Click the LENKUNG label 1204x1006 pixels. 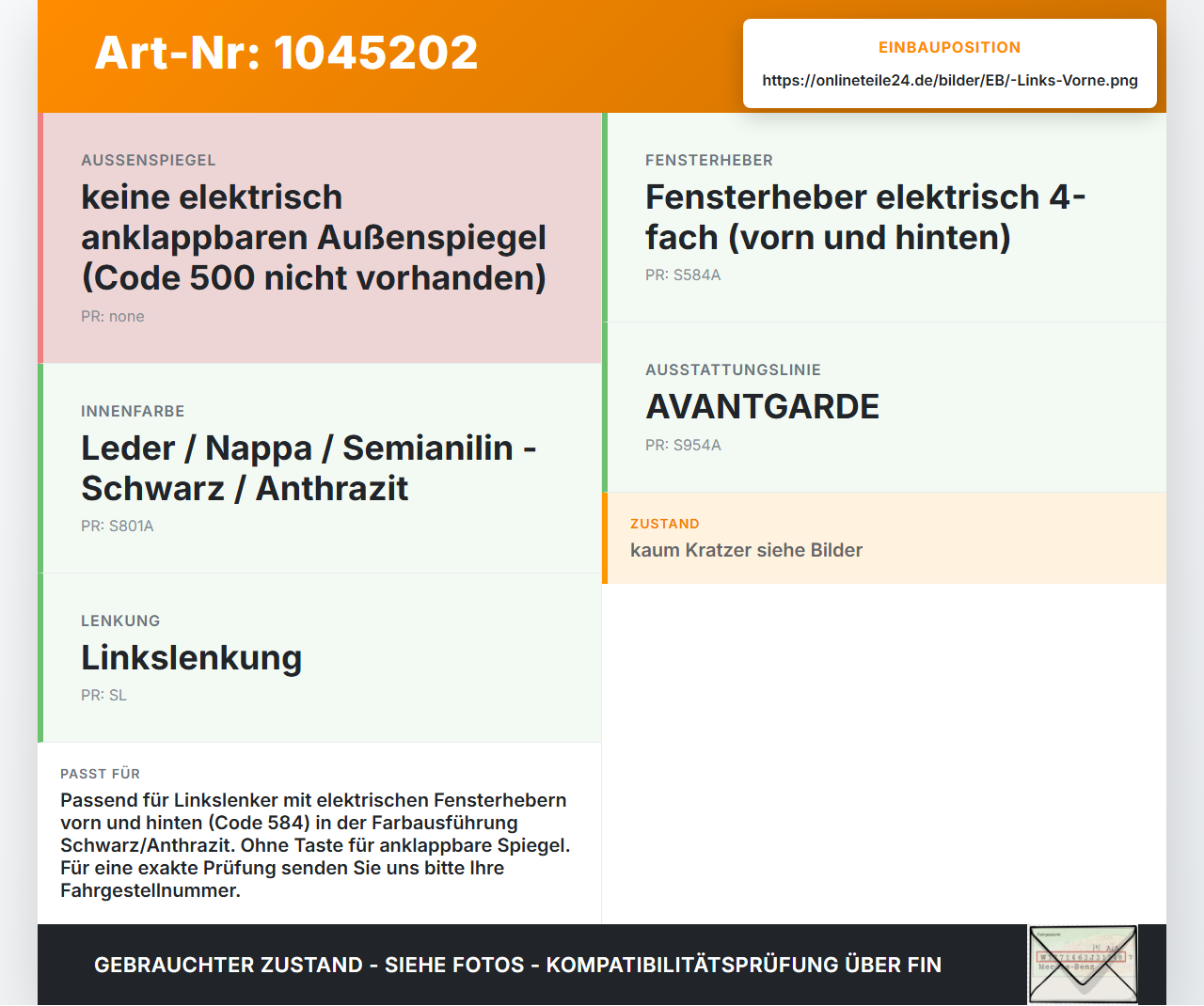click(120, 621)
